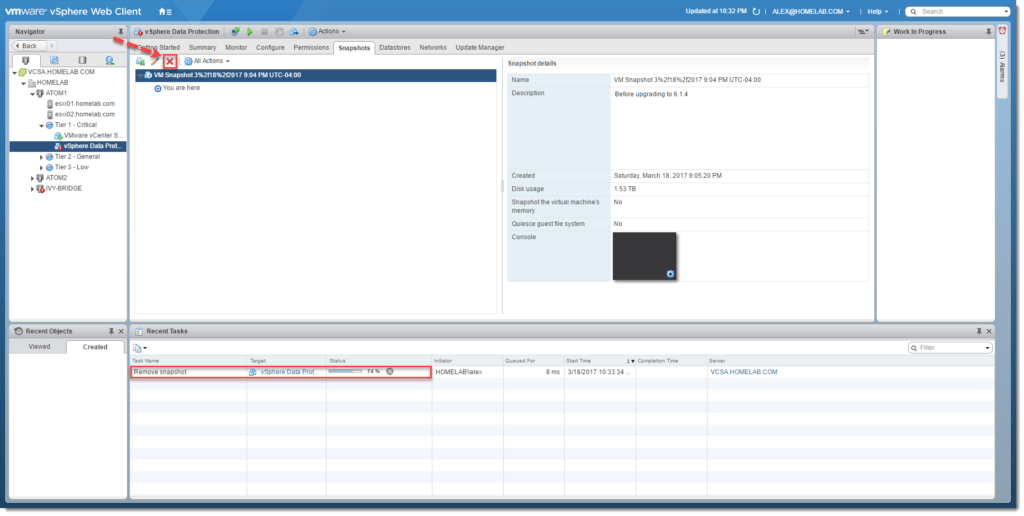Switch to the Update Manager tab
This screenshot has height=516, width=1024.
point(479,48)
